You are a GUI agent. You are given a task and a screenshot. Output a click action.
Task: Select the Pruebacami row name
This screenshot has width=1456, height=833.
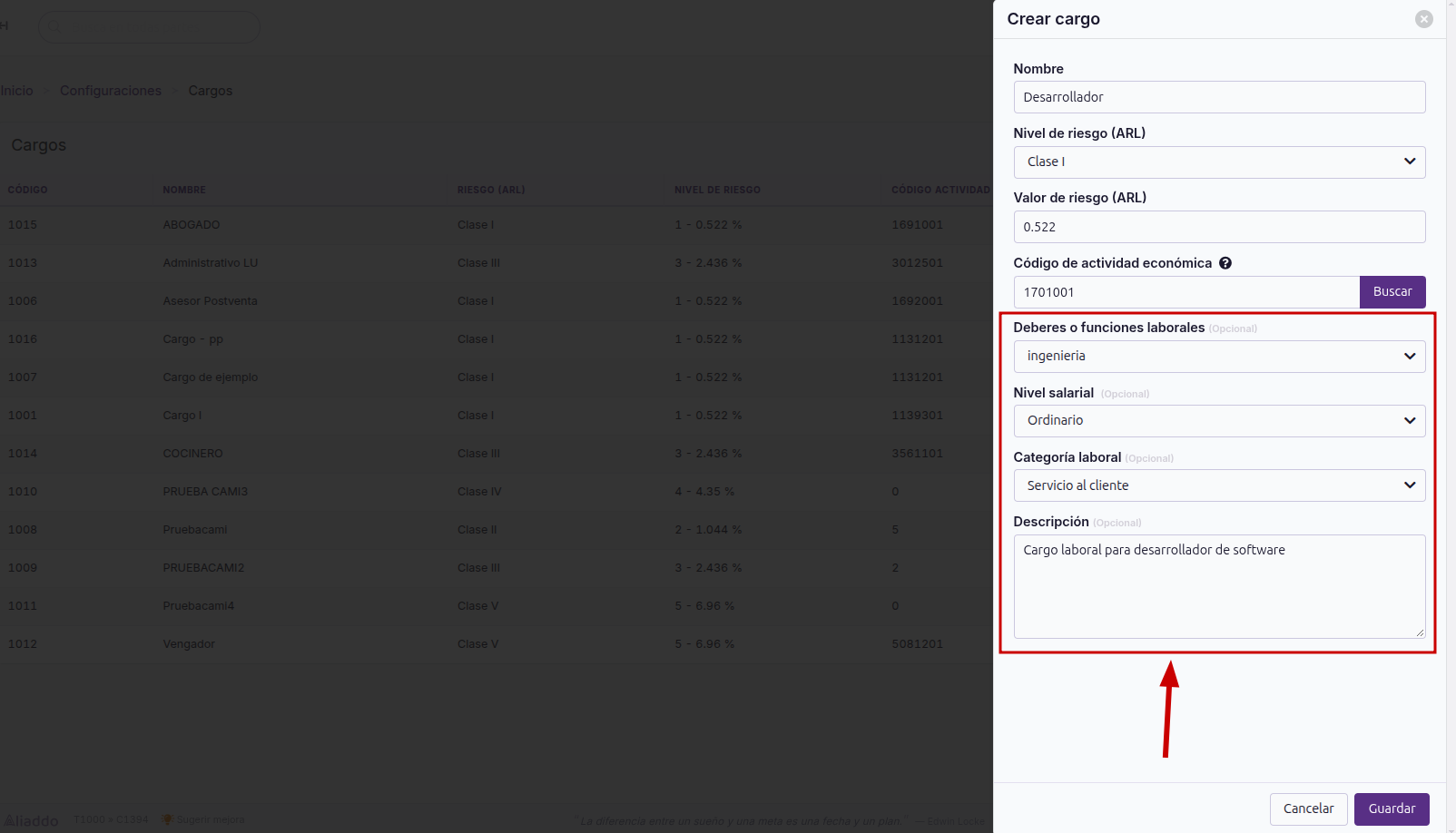point(195,530)
